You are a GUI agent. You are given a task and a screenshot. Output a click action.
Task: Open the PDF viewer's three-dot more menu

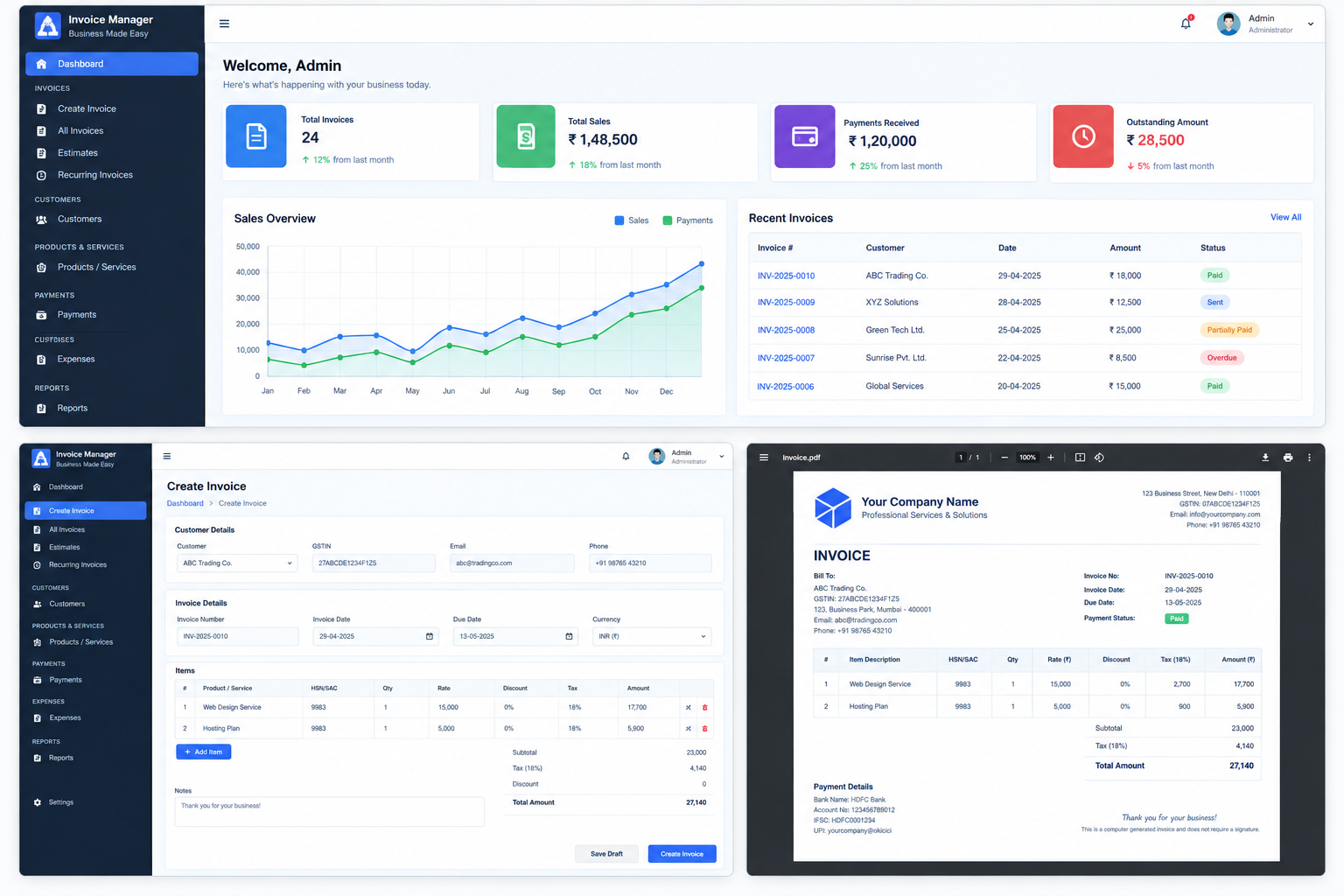1309,458
